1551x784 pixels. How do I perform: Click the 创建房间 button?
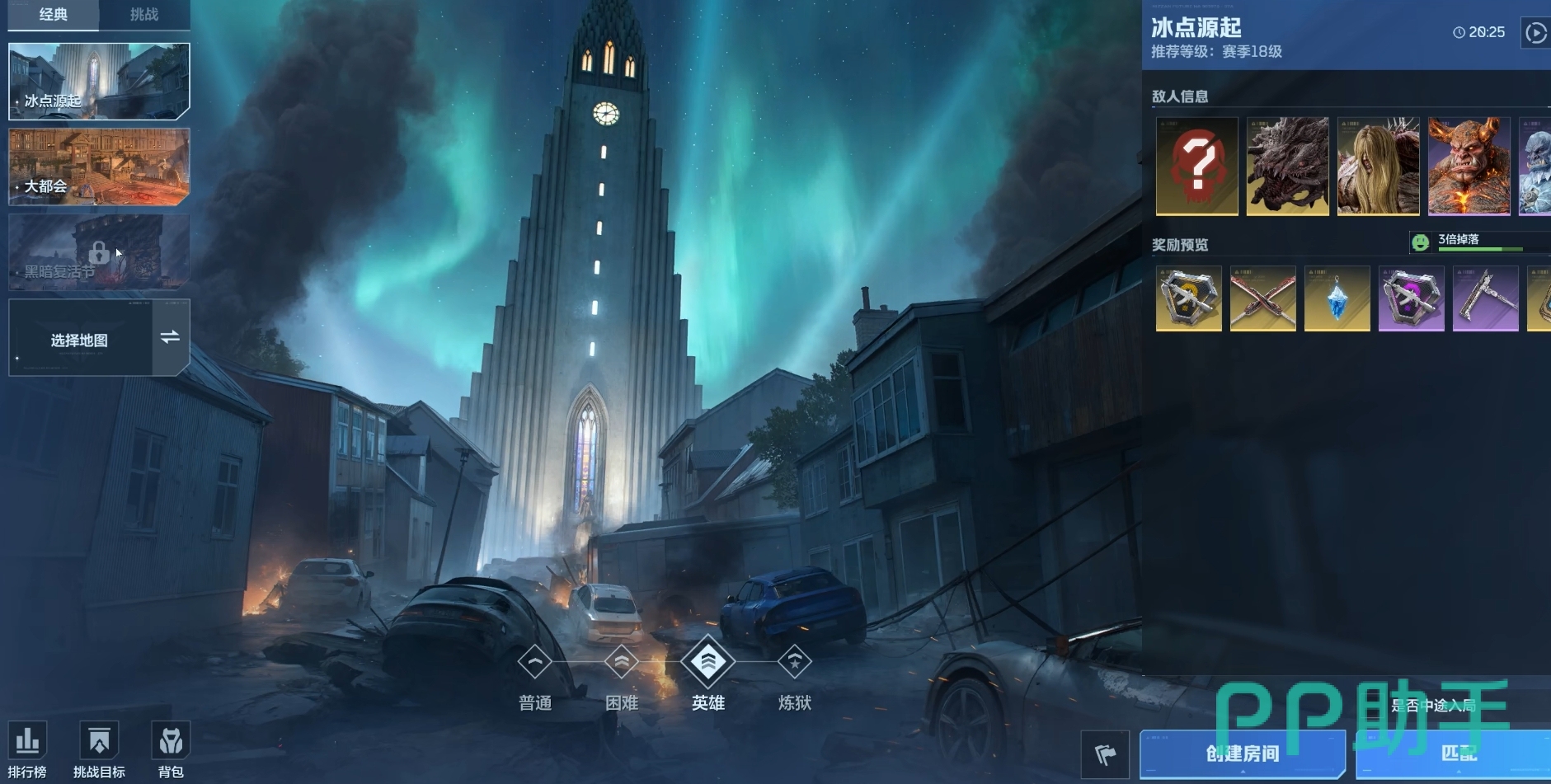click(1242, 753)
